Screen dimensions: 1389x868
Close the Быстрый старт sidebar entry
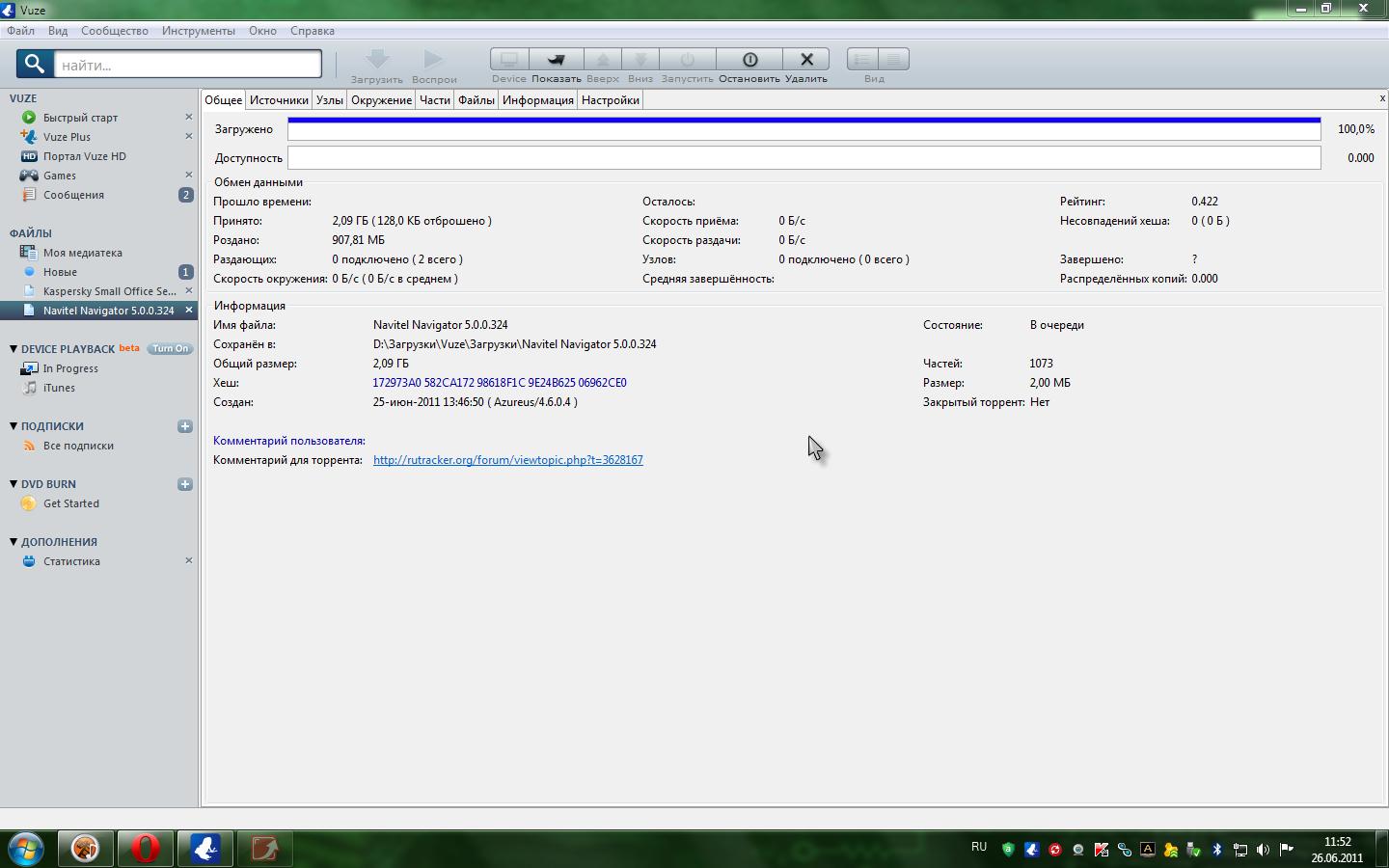[189, 117]
